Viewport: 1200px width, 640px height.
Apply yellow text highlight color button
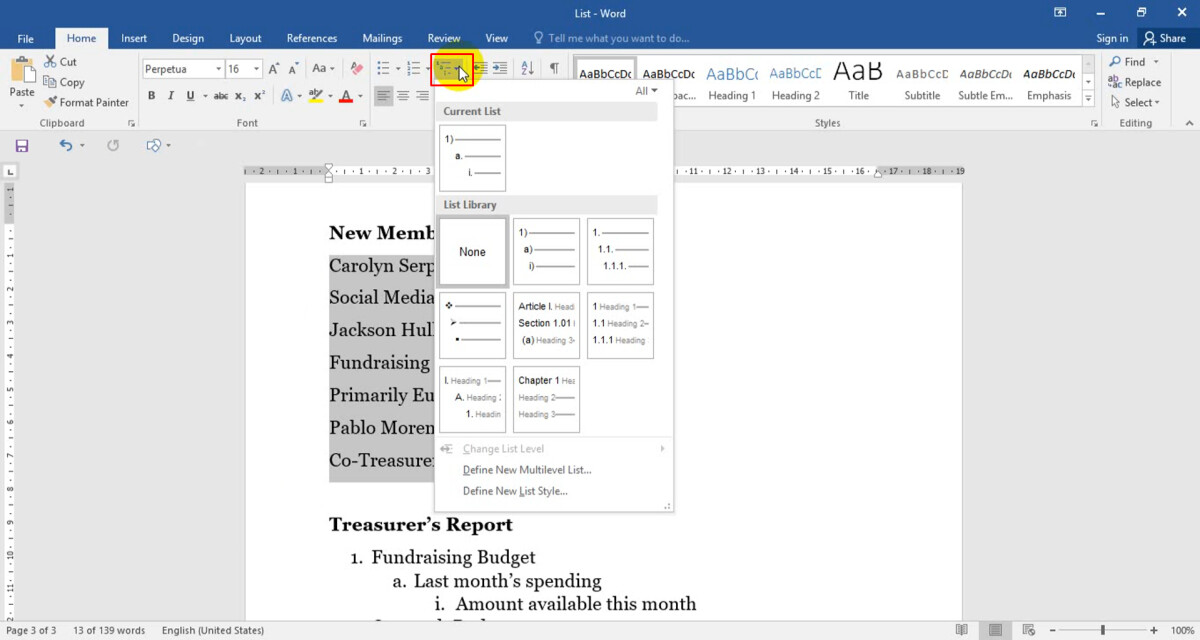pos(315,96)
